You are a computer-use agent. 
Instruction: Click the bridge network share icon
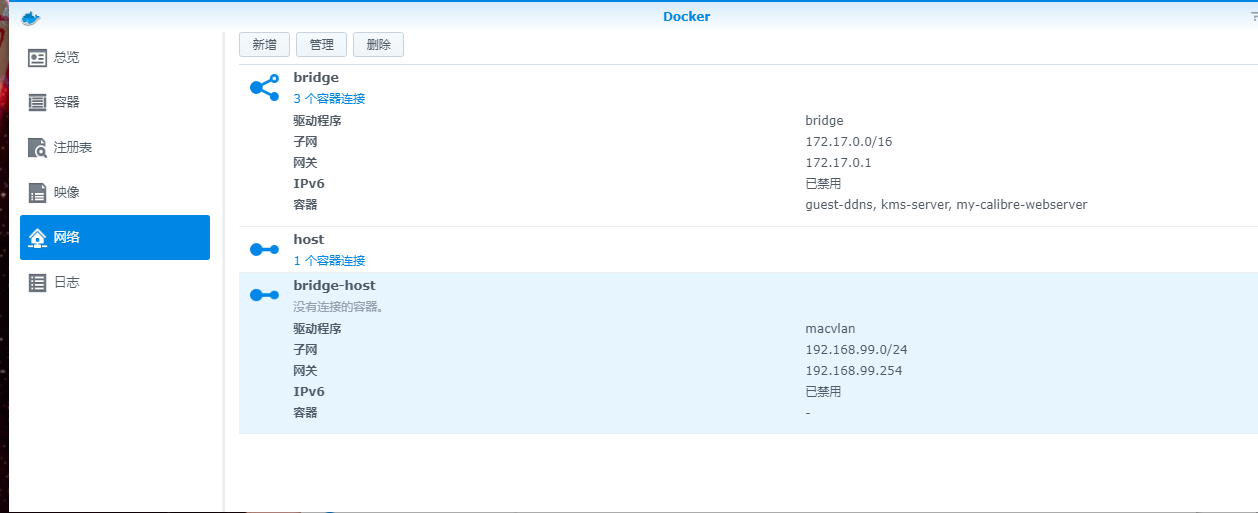point(264,87)
